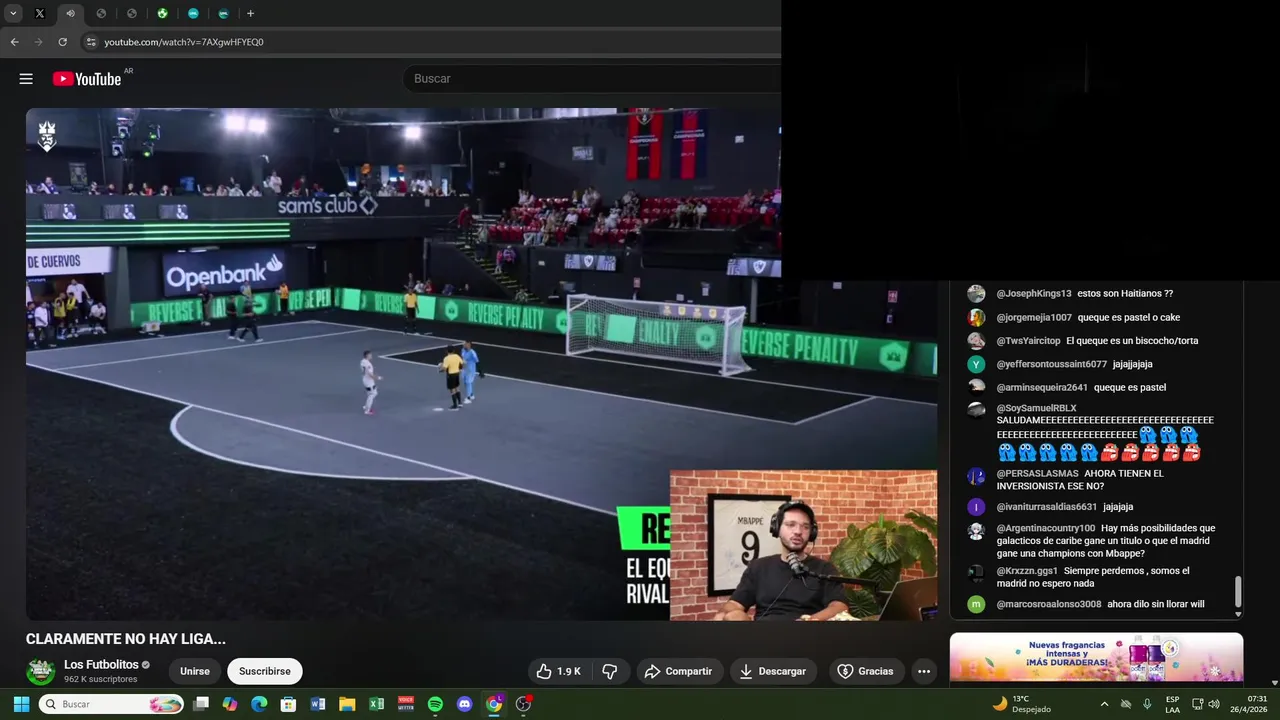The image size is (1280, 720).
Task: Subscribe with the Suscribirse button
Action: (x=265, y=671)
